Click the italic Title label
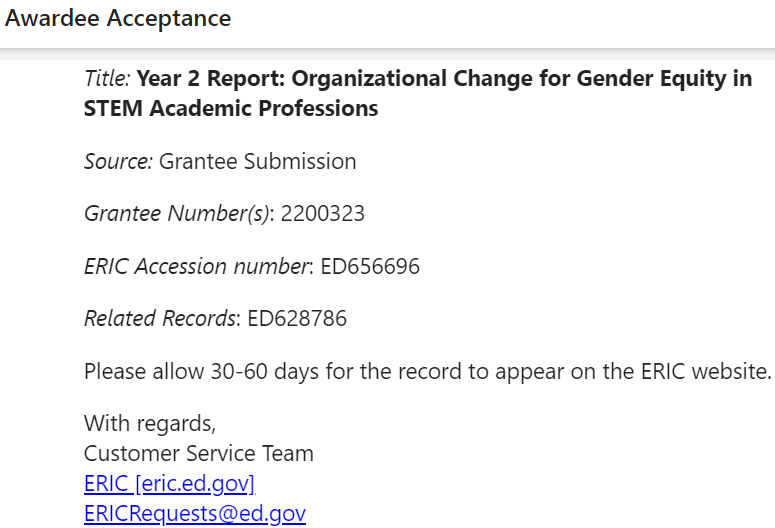This screenshot has width=775, height=528. [x=107, y=78]
